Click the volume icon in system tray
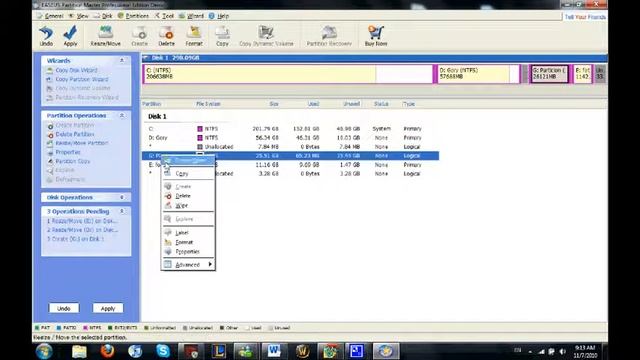640x360 pixels. (562, 351)
